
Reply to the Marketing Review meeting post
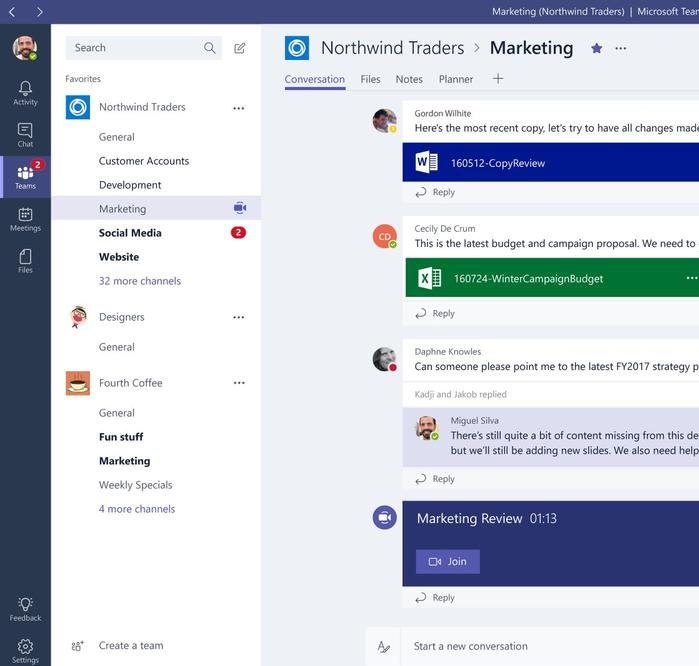436,597
